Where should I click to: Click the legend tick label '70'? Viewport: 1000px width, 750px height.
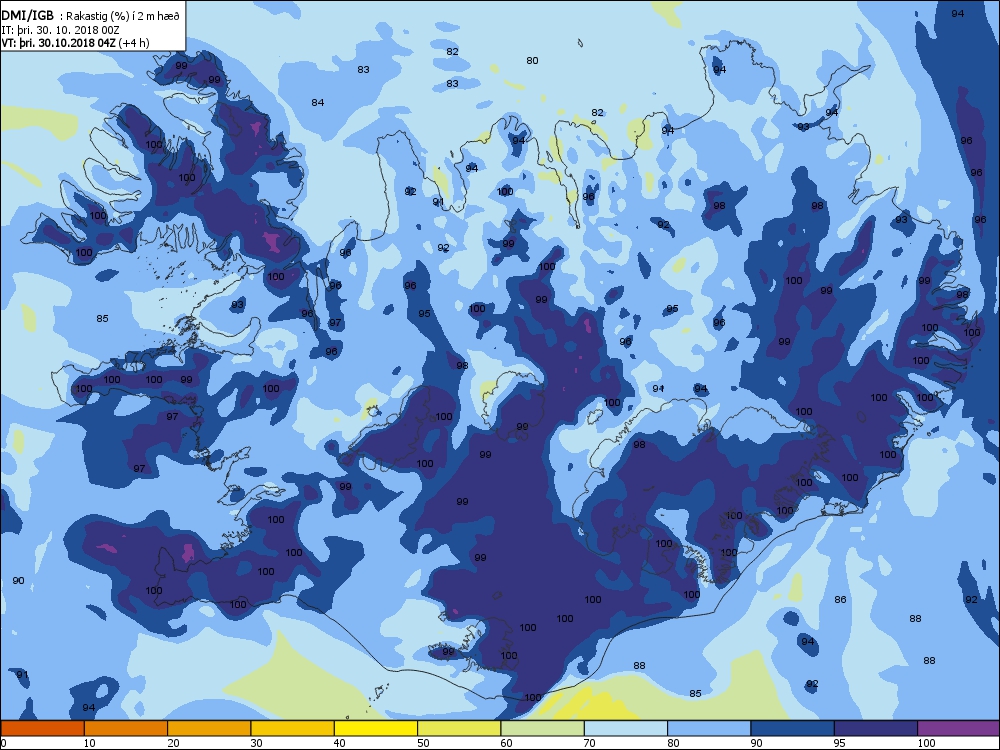[589, 742]
